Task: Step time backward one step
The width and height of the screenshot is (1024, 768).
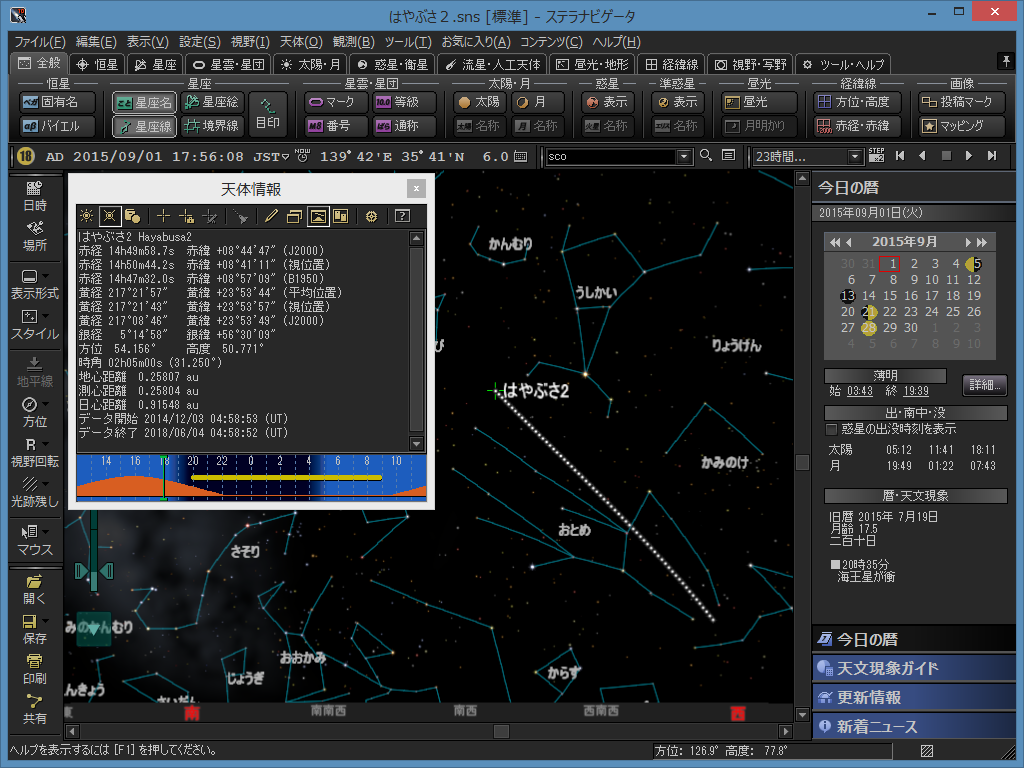Action: click(923, 155)
